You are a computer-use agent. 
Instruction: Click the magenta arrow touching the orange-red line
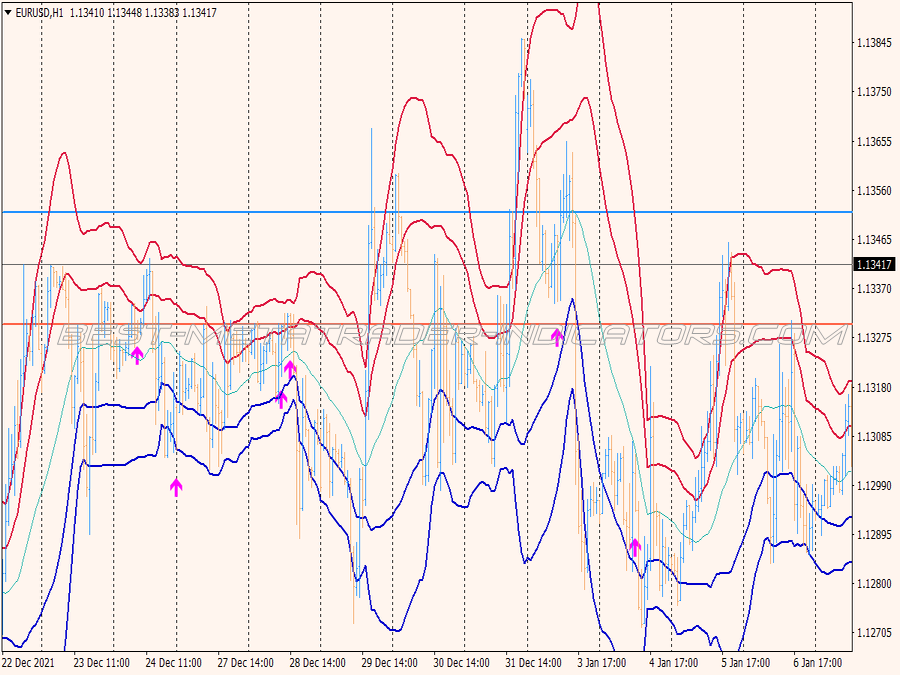click(x=557, y=338)
